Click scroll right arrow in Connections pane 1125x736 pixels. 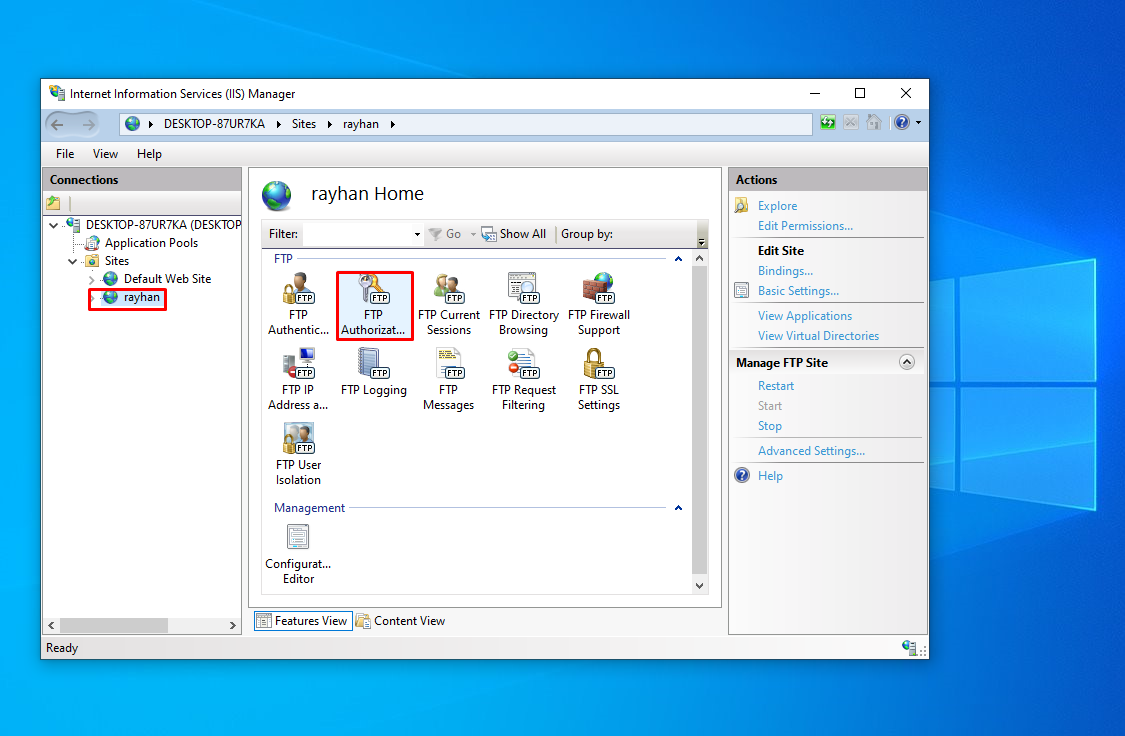click(232, 626)
